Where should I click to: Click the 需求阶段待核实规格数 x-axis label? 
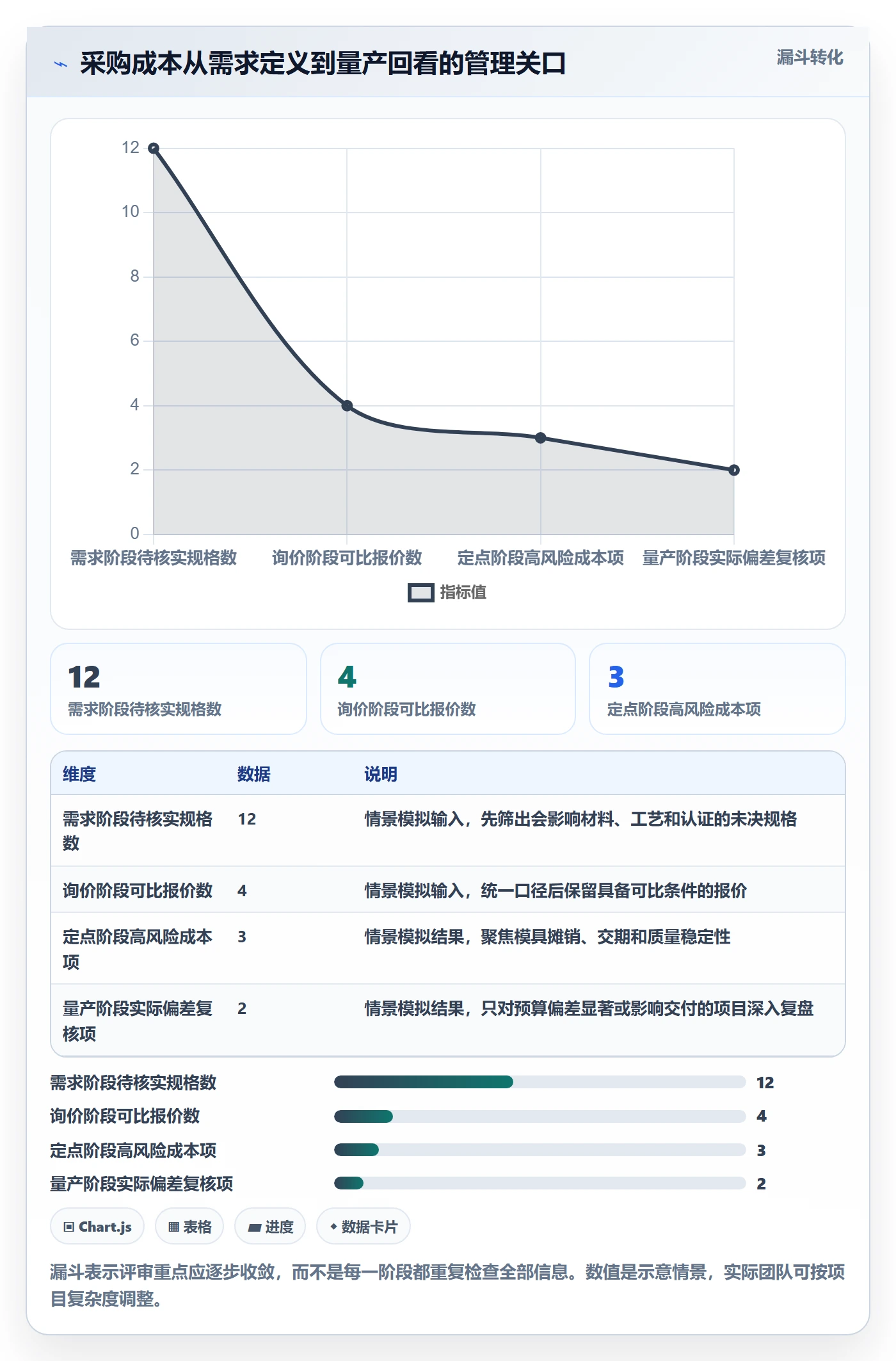coord(154,558)
